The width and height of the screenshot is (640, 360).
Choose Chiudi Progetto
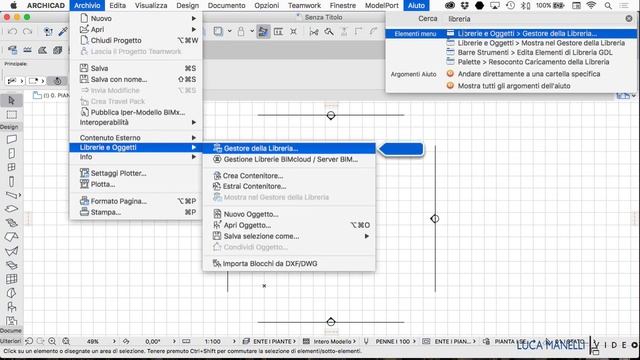tap(136, 40)
